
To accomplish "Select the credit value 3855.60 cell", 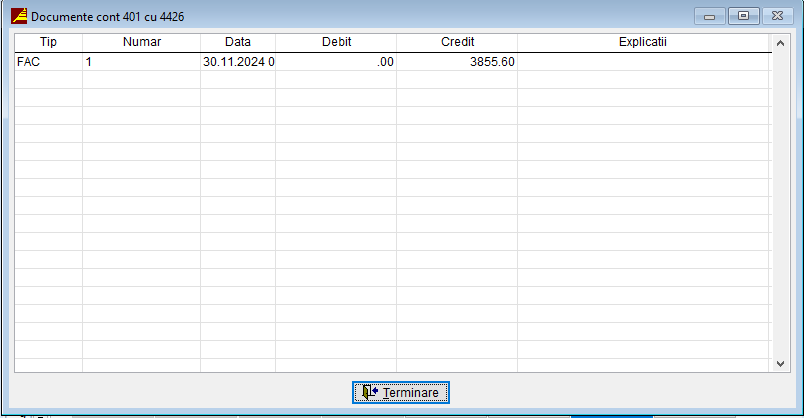I will [457, 61].
